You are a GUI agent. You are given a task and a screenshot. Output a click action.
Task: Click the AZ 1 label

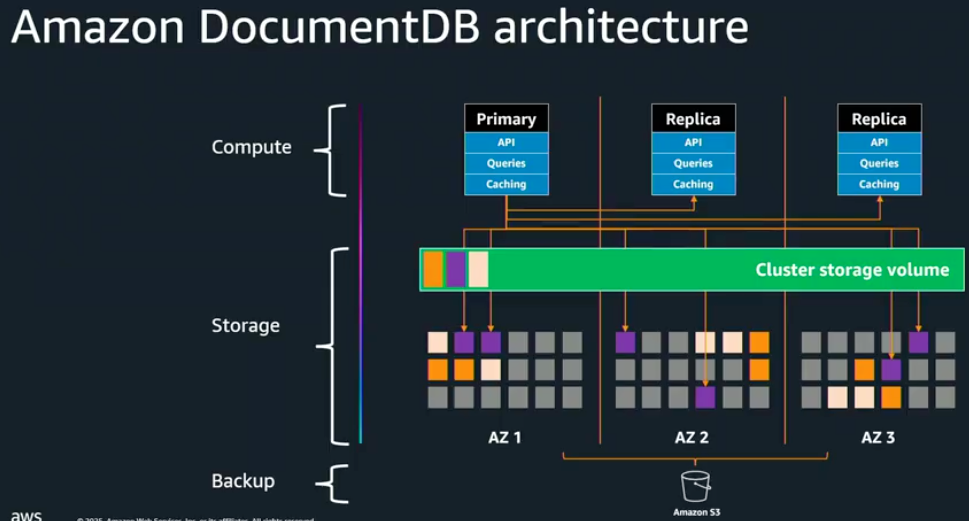(505, 438)
